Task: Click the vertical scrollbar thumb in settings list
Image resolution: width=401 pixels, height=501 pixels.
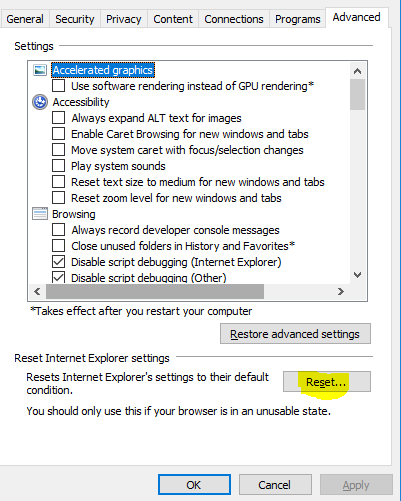Action: pyautogui.click(x=357, y=94)
